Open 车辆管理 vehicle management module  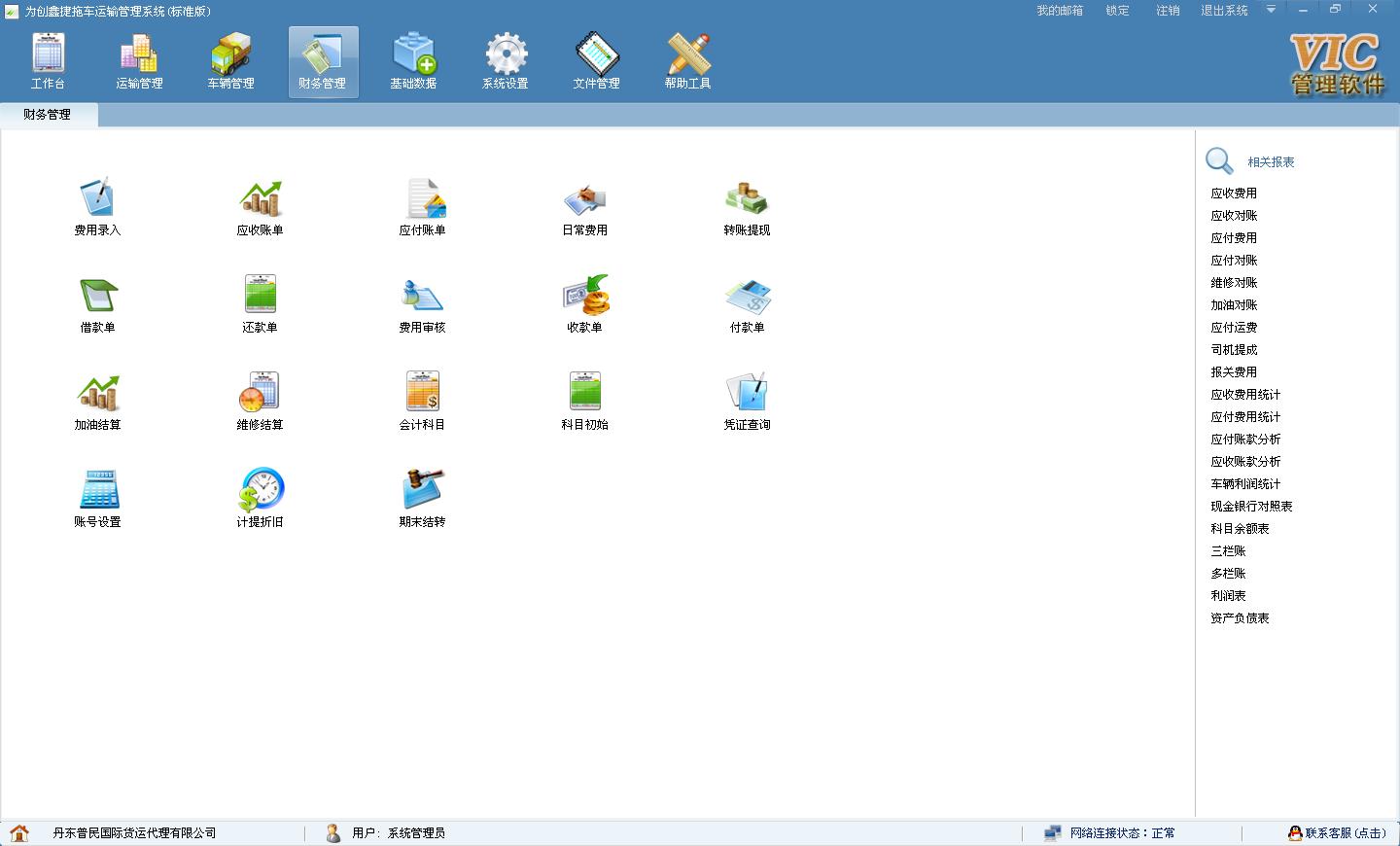(x=230, y=61)
